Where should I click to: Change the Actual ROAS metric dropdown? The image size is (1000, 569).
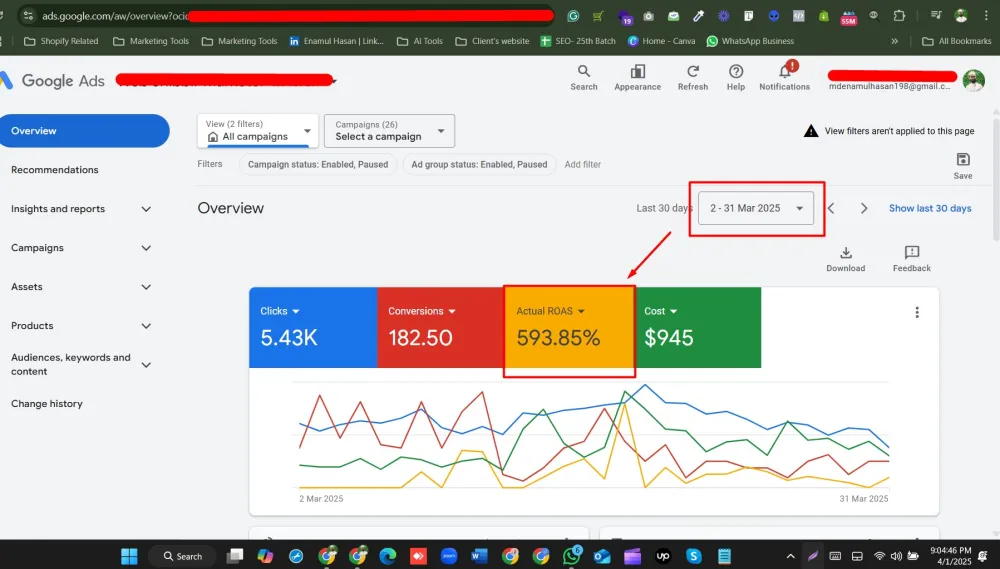coord(550,311)
